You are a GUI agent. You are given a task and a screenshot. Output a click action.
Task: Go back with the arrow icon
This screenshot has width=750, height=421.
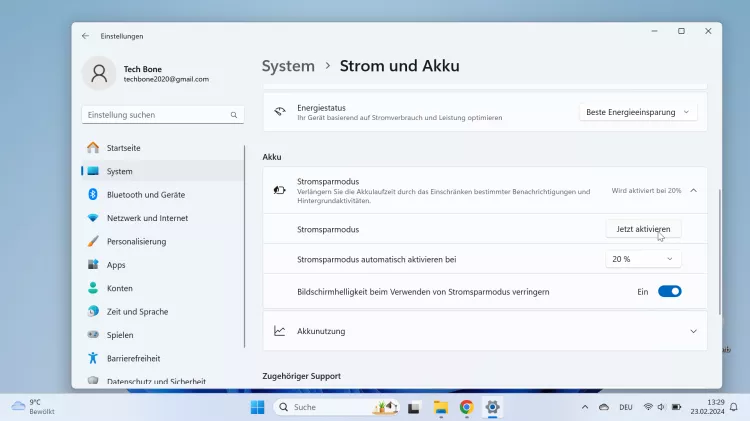click(85, 36)
